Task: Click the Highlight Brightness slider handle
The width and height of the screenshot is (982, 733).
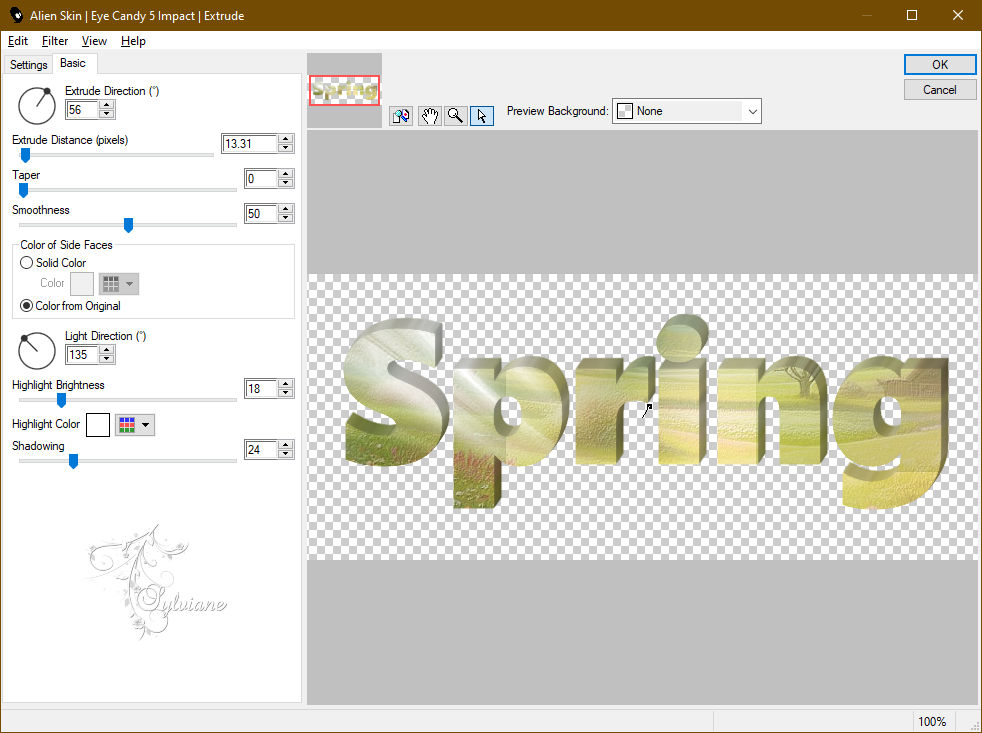Action: pyautogui.click(x=61, y=400)
